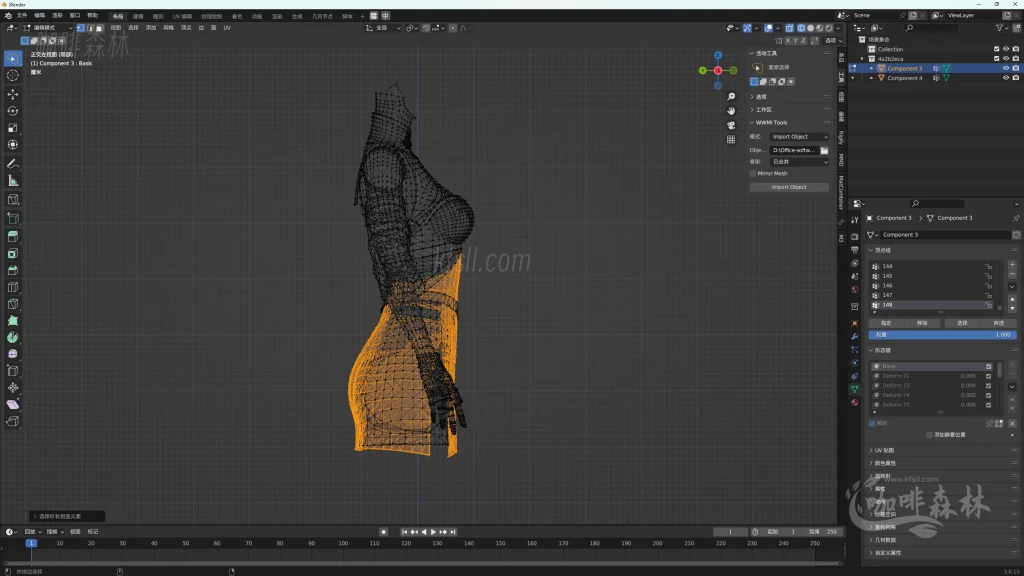Collapse the WWMI Tools panel
This screenshot has height=576, width=1024.
pos(769,123)
